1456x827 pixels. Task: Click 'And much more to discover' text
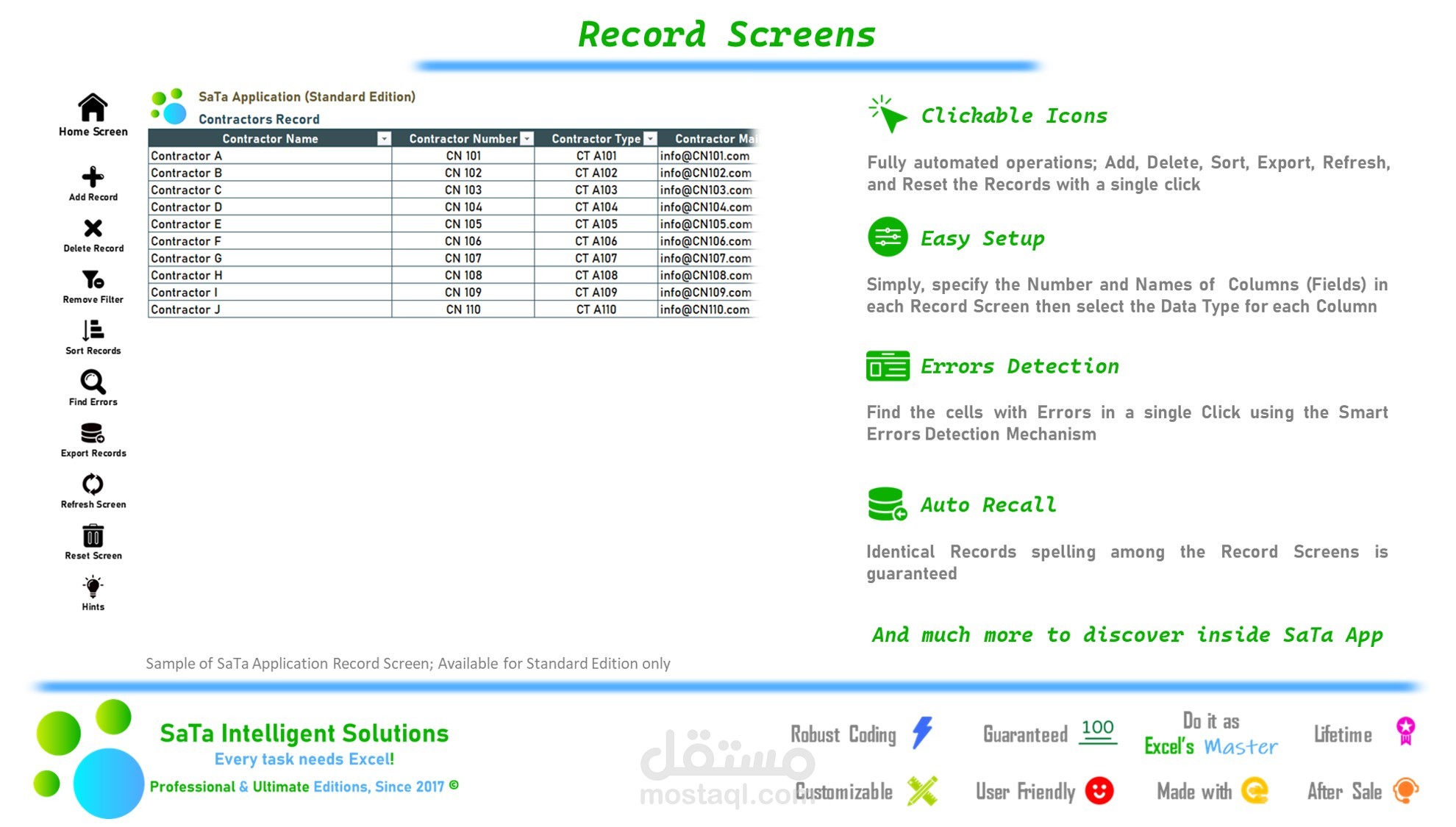pyautogui.click(x=1127, y=634)
